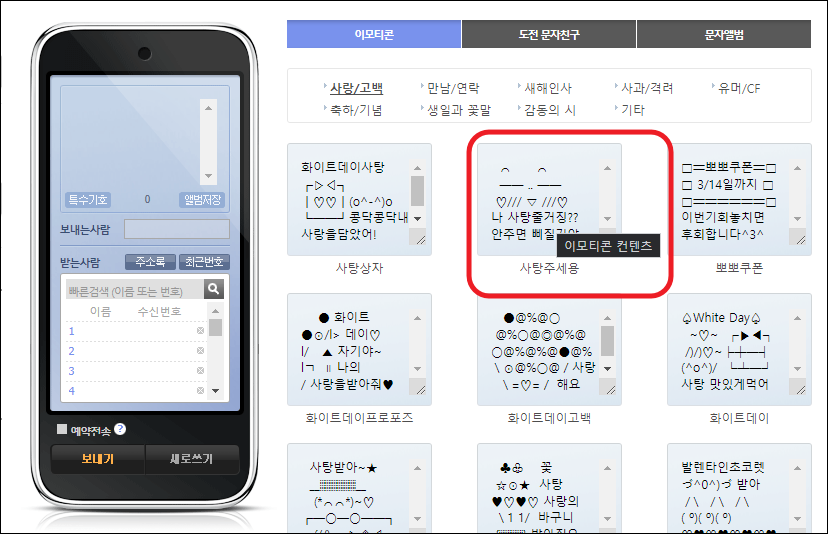Click down arrow of message area scrollbar
Viewport: 828px width, 534px height.
209,176
